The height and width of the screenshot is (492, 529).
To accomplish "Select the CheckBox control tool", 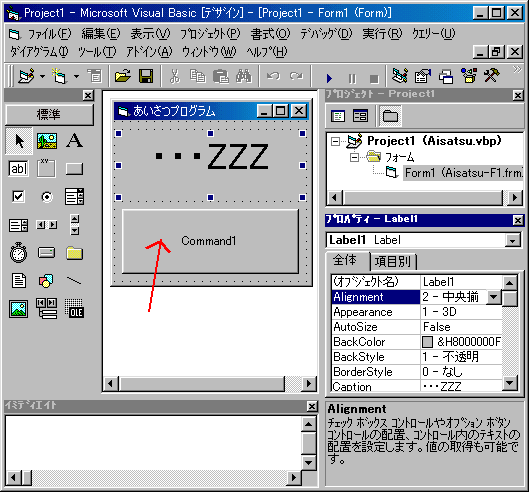I will 19,197.
